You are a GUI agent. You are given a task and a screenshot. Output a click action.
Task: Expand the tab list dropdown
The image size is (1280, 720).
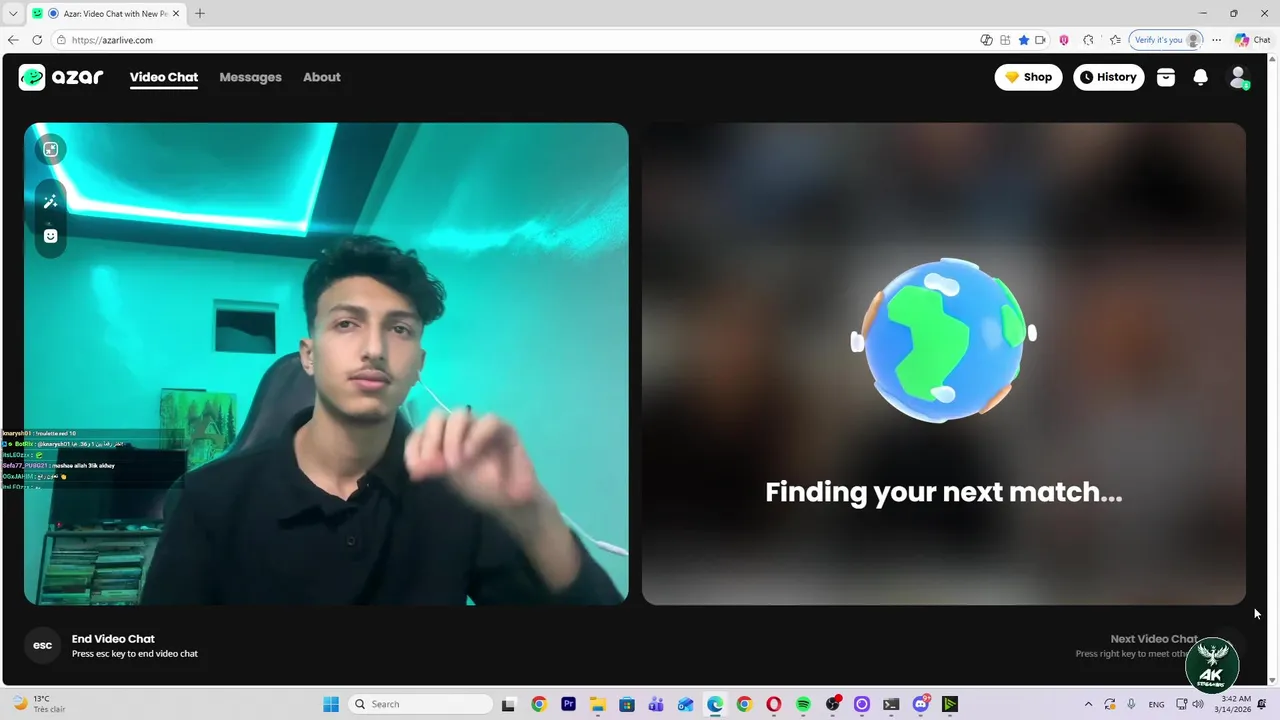click(x=12, y=14)
